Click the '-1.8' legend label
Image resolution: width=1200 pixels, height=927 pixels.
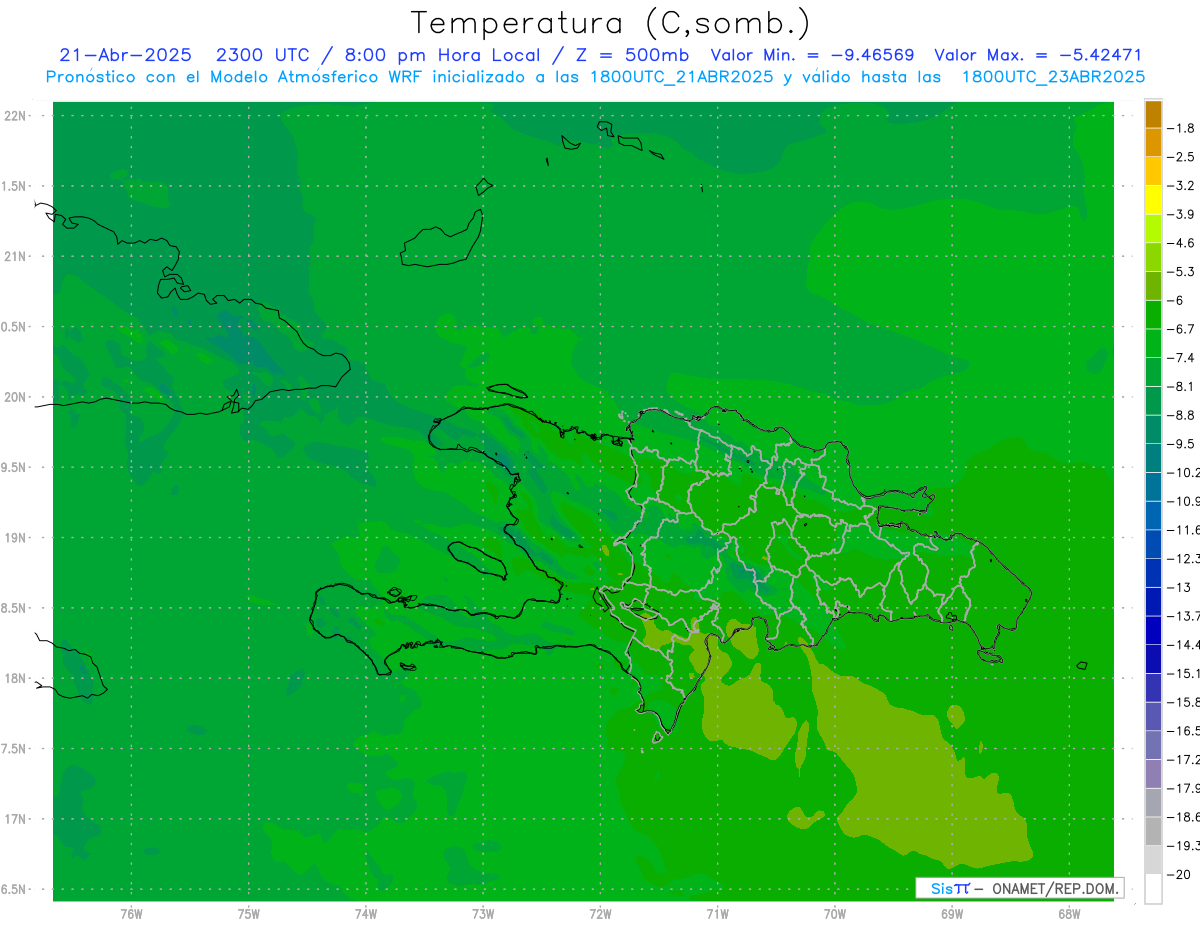point(1181,128)
